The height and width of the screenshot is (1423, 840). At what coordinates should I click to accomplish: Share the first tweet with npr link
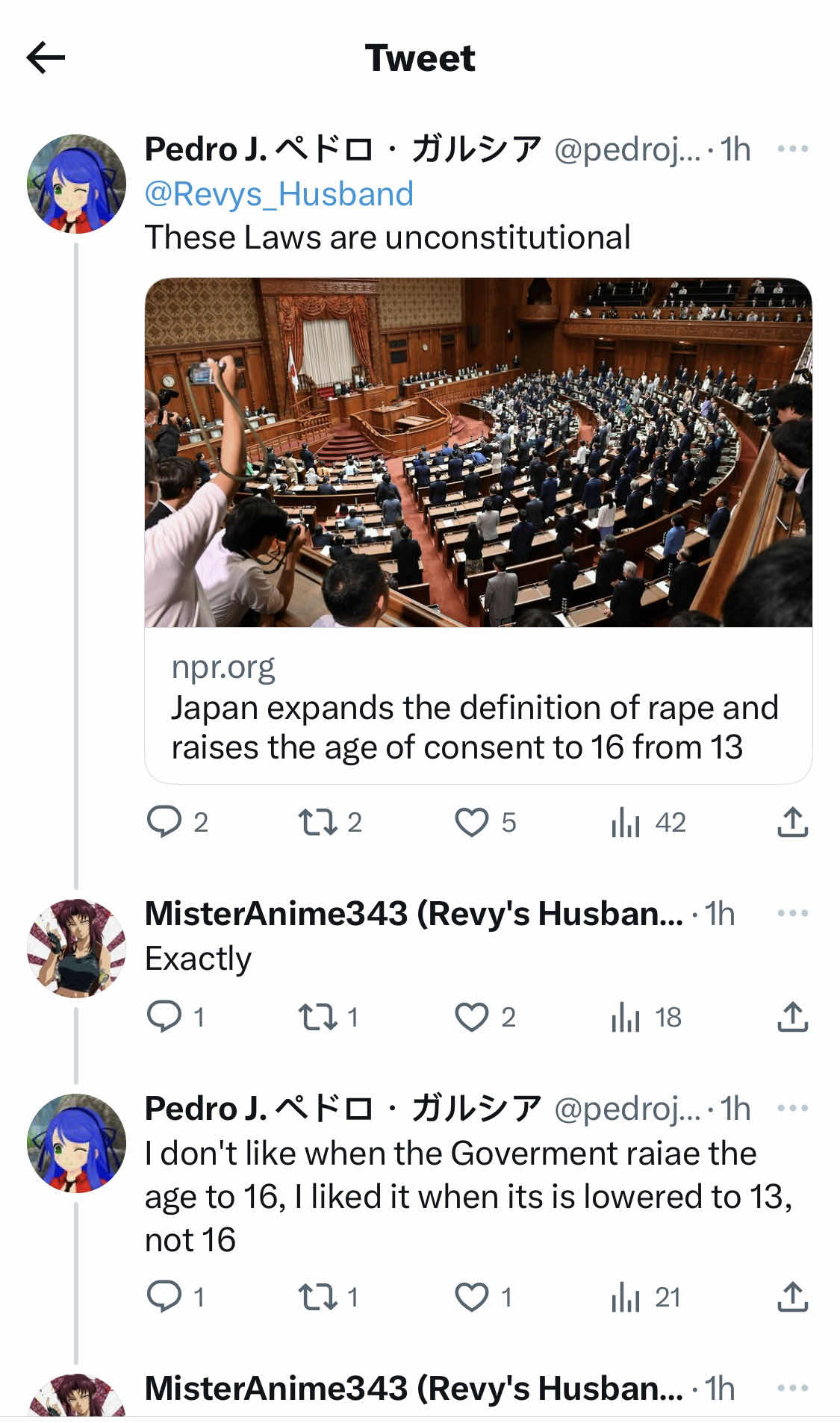(x=792, y=822)
